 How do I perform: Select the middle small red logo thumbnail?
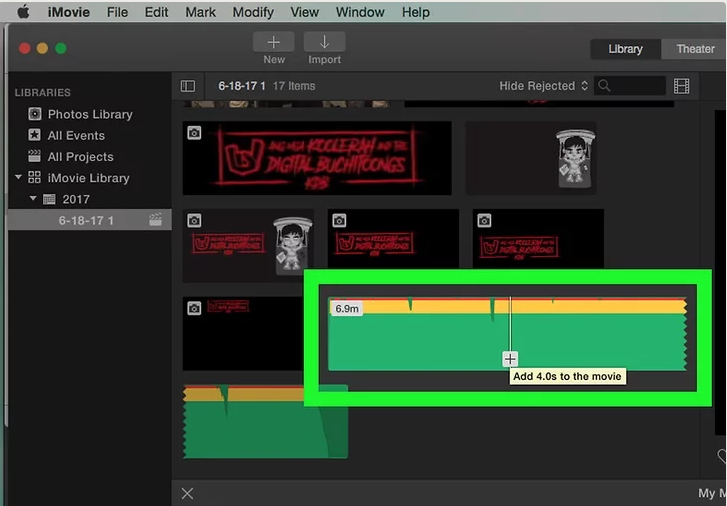(393, 239)
